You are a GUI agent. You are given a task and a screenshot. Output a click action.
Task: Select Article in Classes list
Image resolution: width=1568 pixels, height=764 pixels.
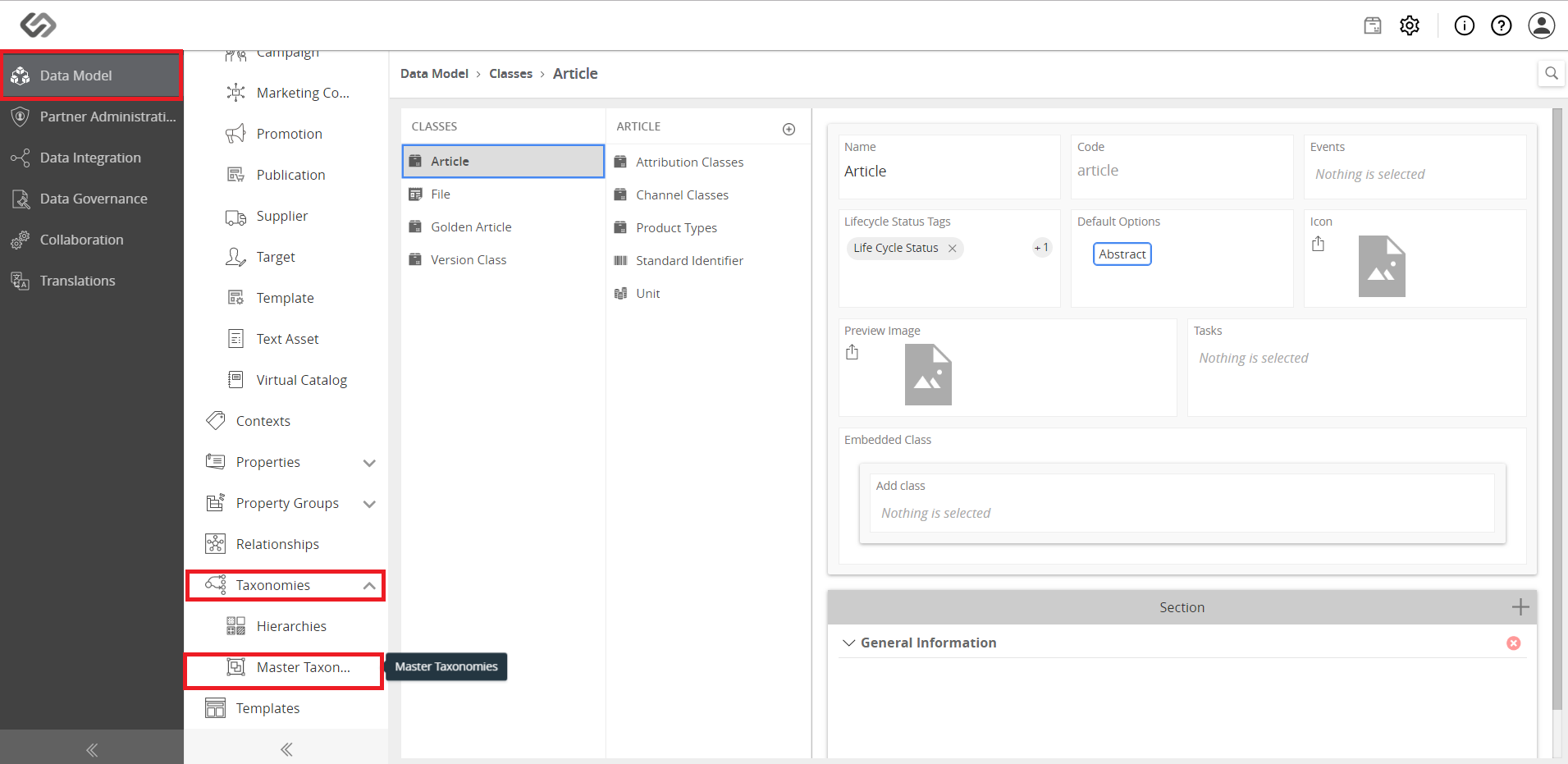coord(503,162)
